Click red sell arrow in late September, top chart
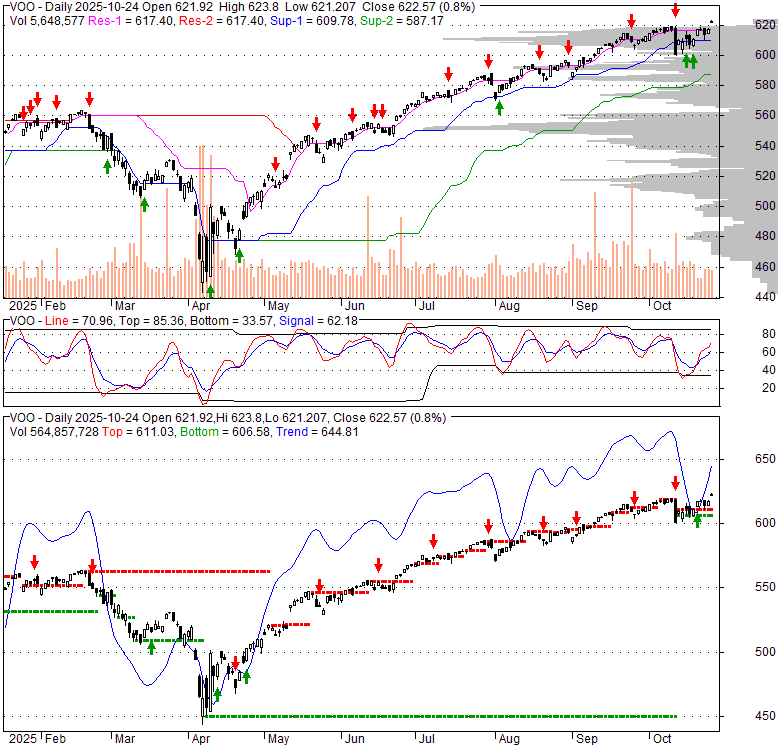 pos(631,21)
